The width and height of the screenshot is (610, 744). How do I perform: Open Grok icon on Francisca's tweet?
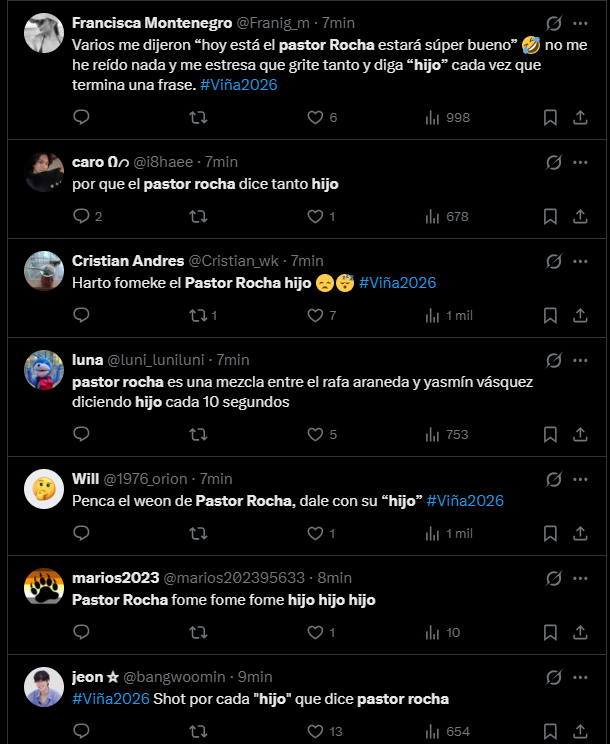click(x=553, y=23)
